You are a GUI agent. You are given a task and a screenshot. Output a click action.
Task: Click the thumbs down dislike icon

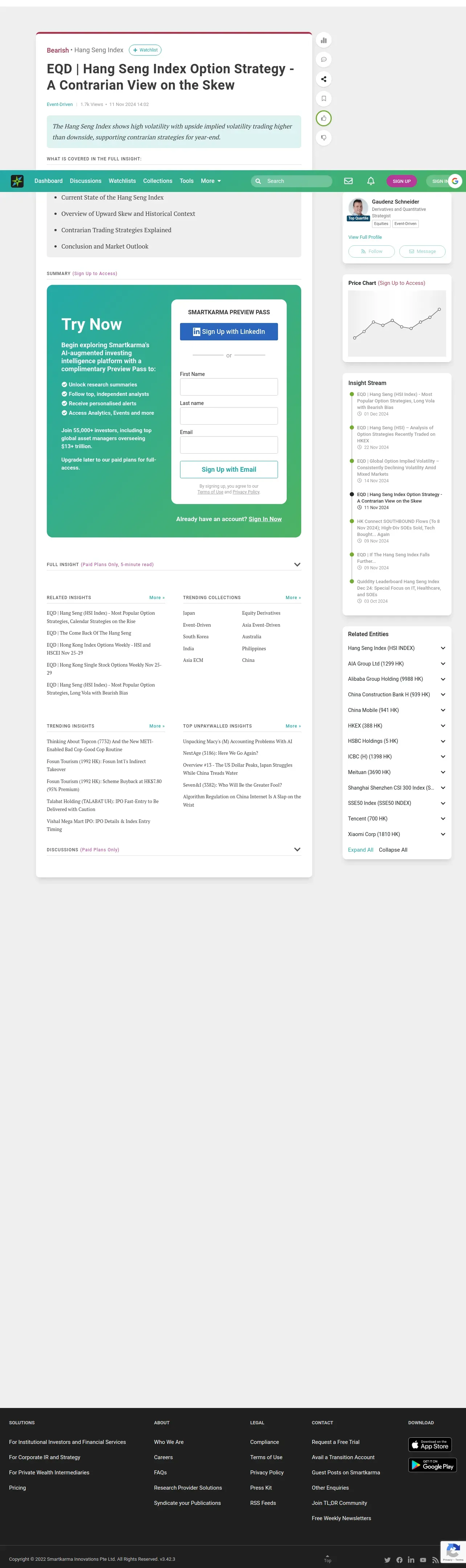tap(323, 138)
